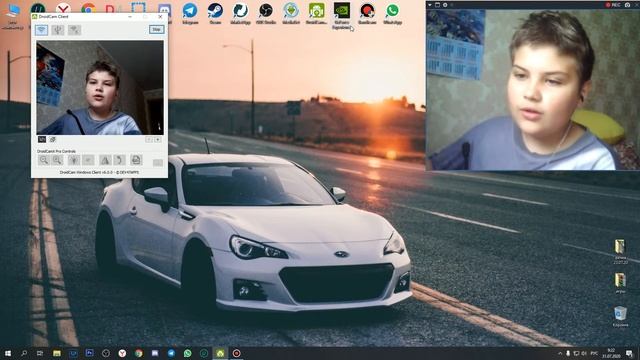Save a snapshot using Pro Controls
Screen dimensions: 640x360
tap(136, 160)
